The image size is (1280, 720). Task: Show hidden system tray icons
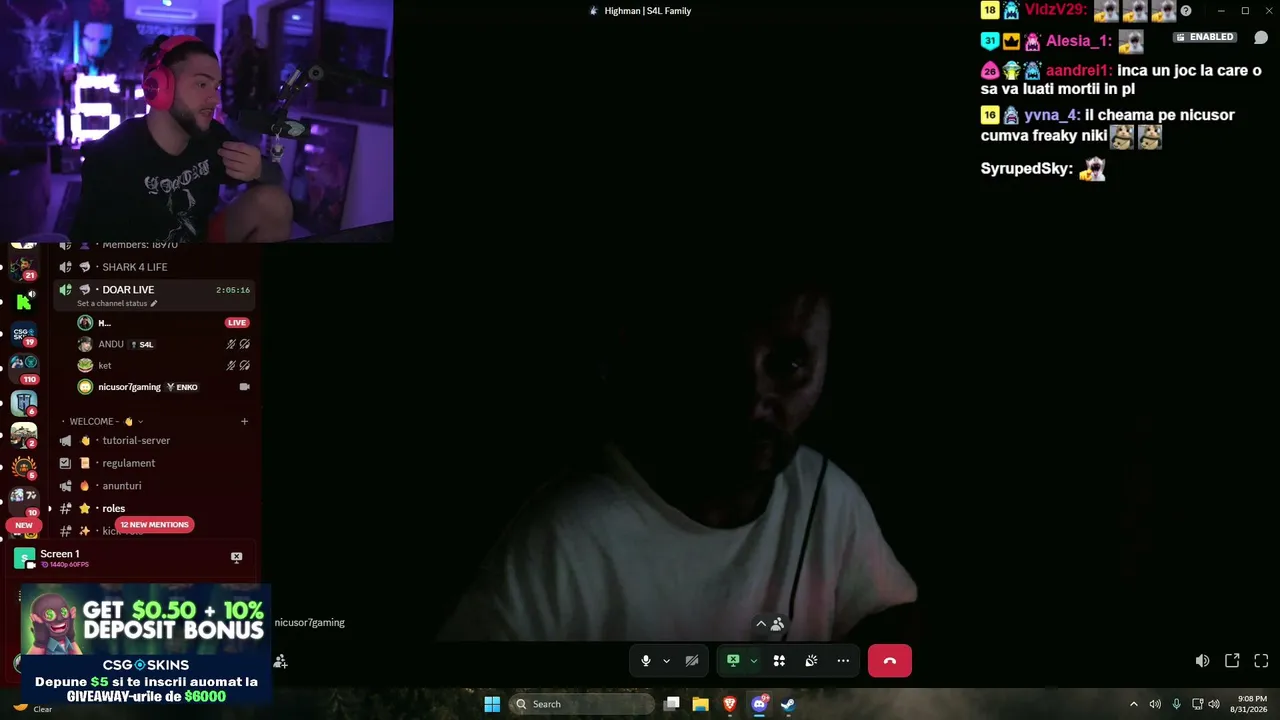(x=1133, y=704)
